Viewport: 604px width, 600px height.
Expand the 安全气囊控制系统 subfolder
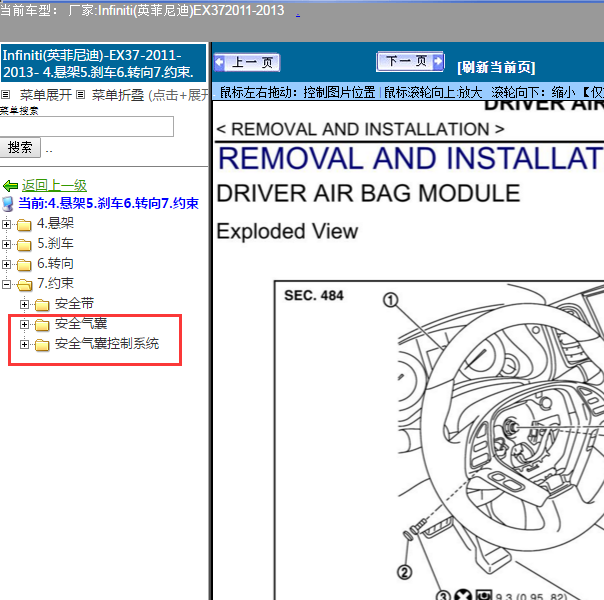24,344
